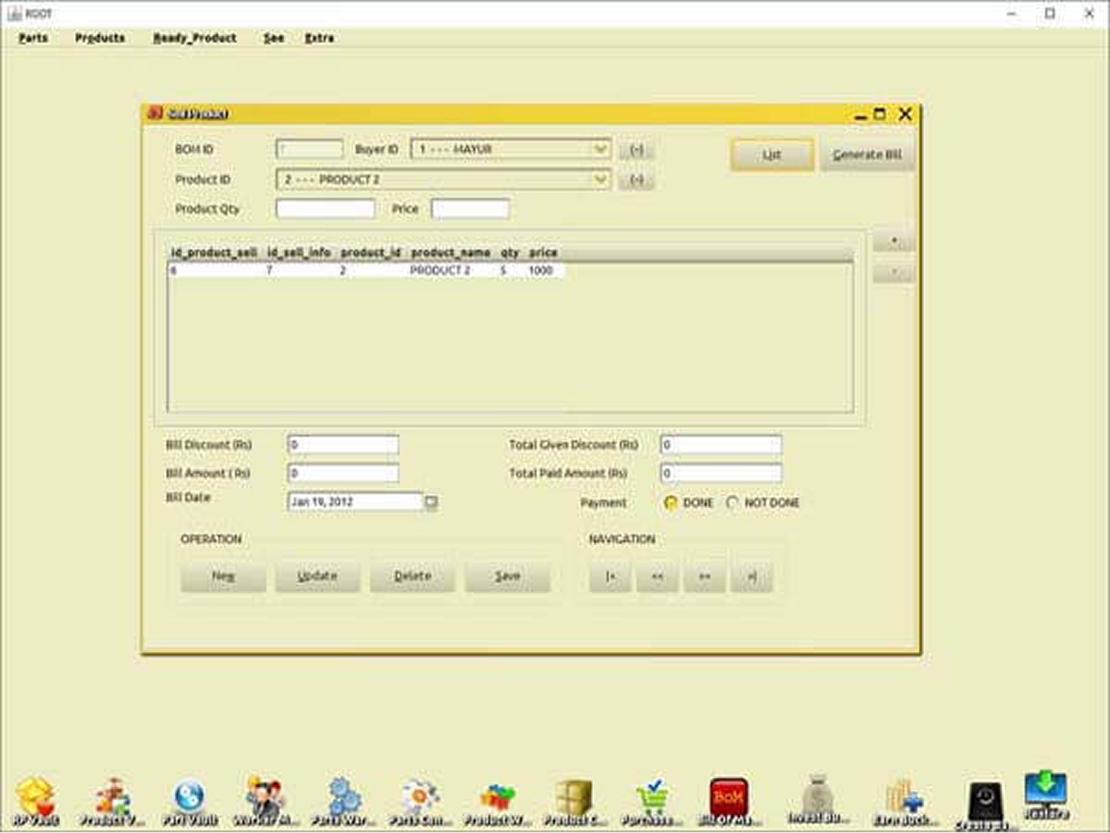Open the Parts Consumption orange gear icon
This screenshot has height=833, width=1110.
(x=420, y=802)
